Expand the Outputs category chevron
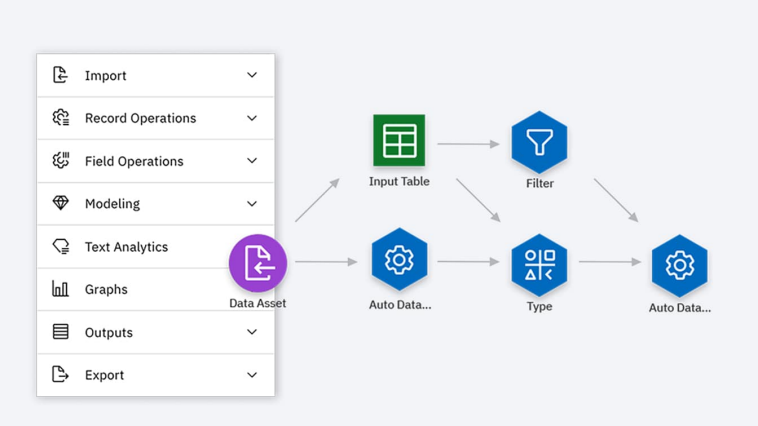The image size is (758, 426). pos(252,332)
